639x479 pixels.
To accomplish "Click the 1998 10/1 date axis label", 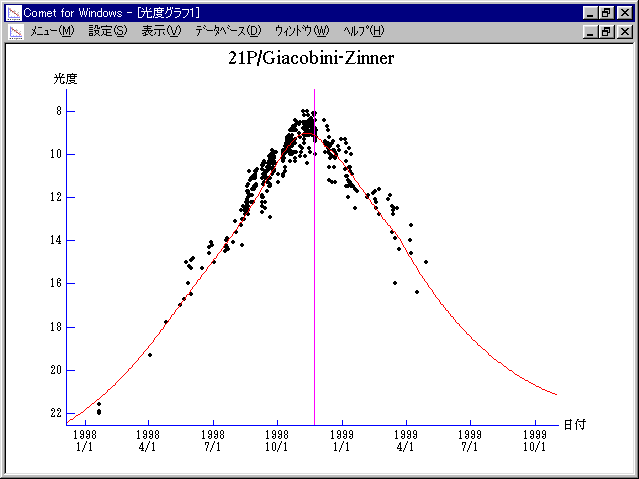I will point(277,441).
